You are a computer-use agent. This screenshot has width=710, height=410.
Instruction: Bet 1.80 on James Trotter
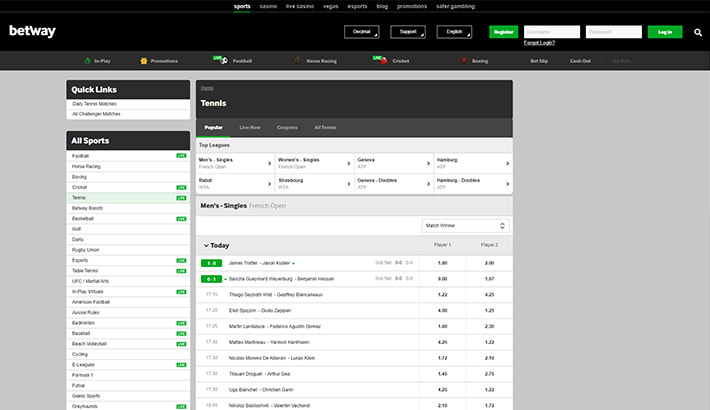(x=442, y=263)
